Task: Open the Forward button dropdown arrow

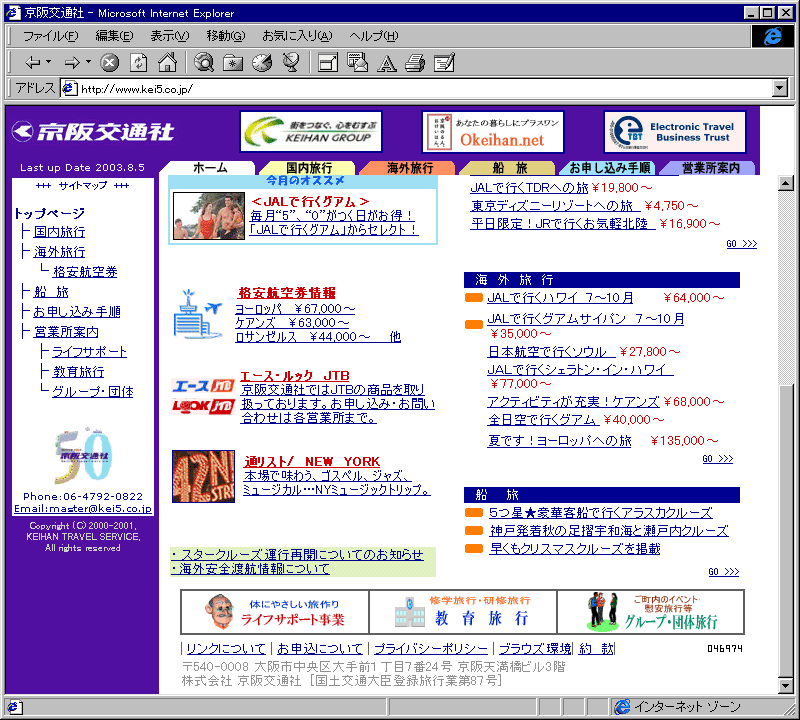Action: [x=88, y=62]
